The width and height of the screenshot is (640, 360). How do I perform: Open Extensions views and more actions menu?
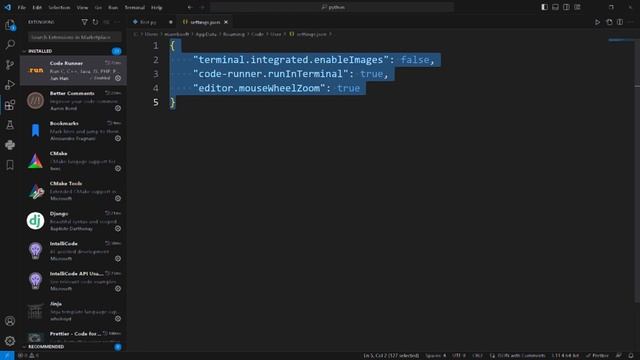click(117, 22)
